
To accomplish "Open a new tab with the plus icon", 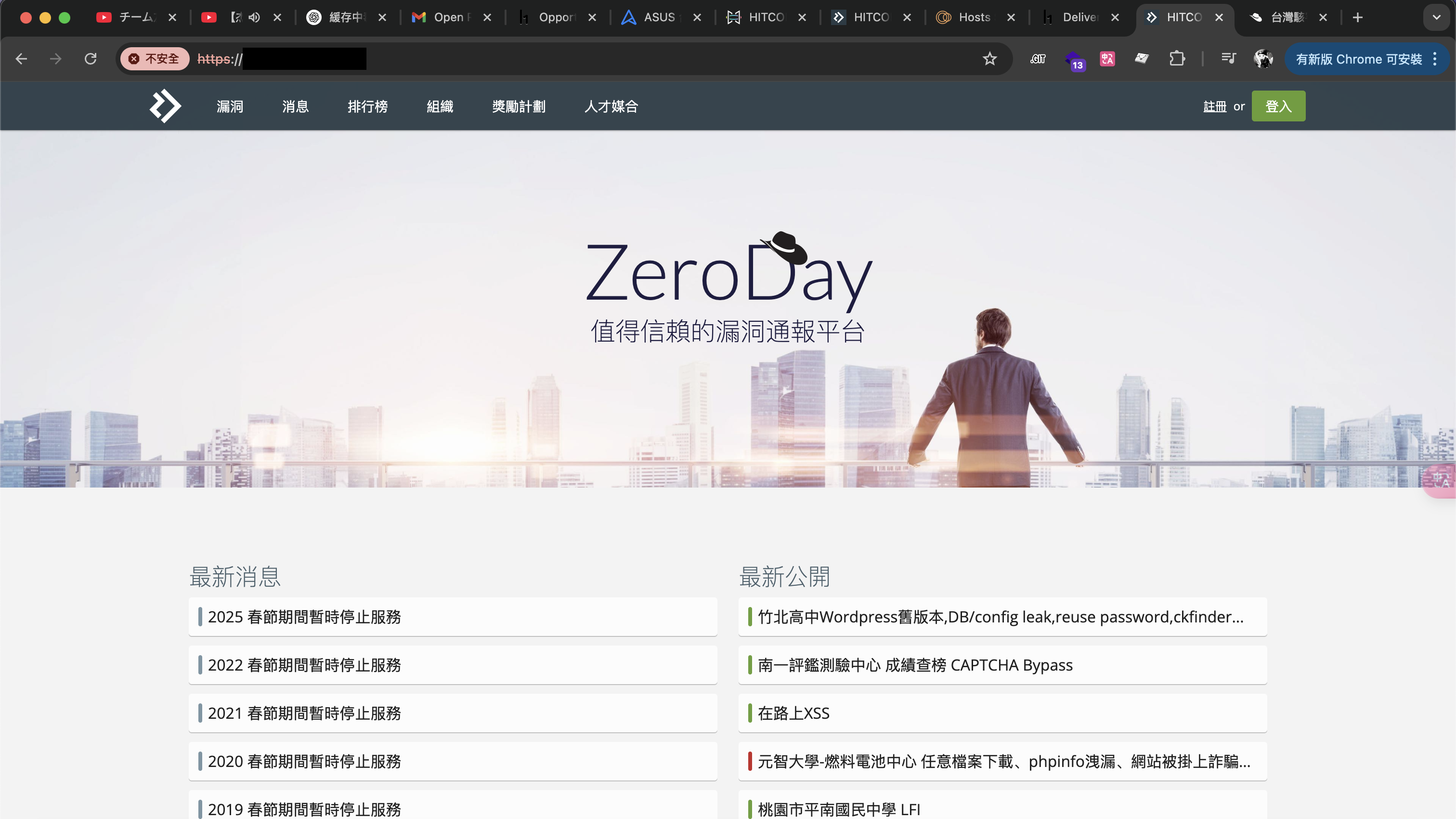I will click(1358, 17).
